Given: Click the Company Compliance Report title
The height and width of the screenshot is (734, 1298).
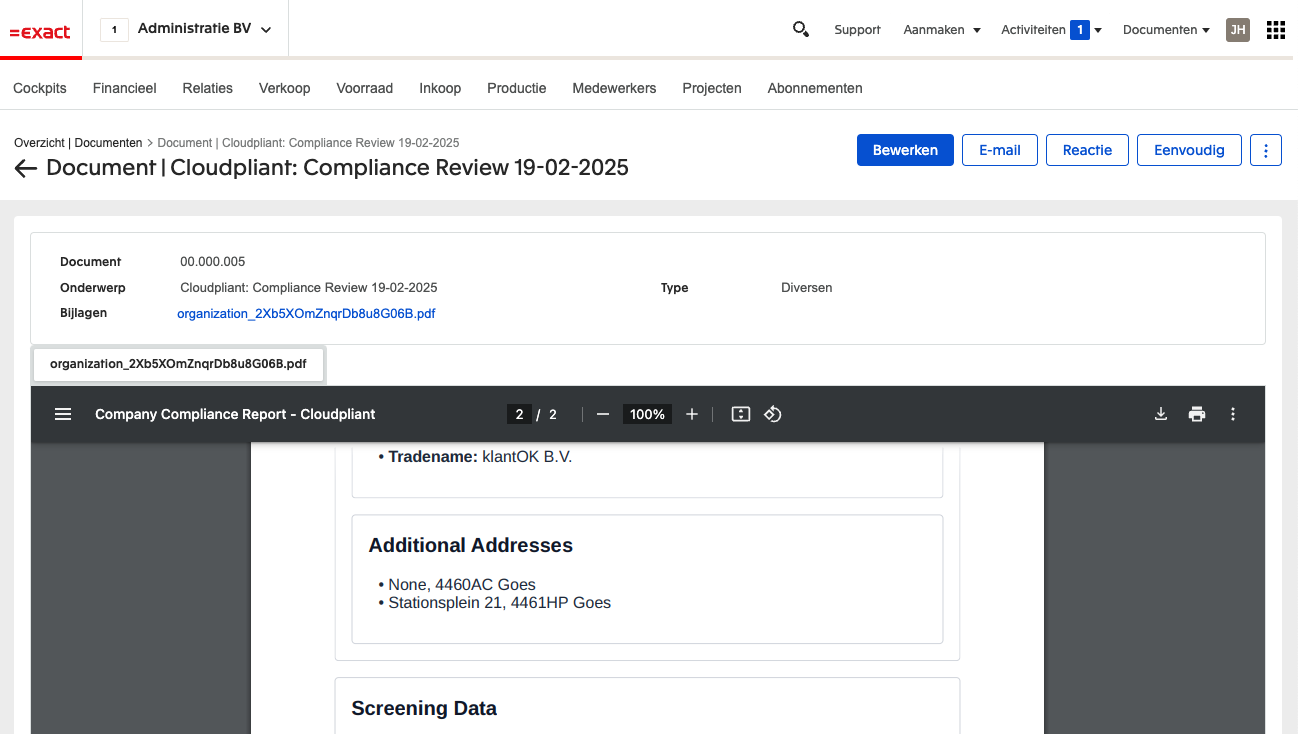Looking at the screenshot, I should (235, 414).
